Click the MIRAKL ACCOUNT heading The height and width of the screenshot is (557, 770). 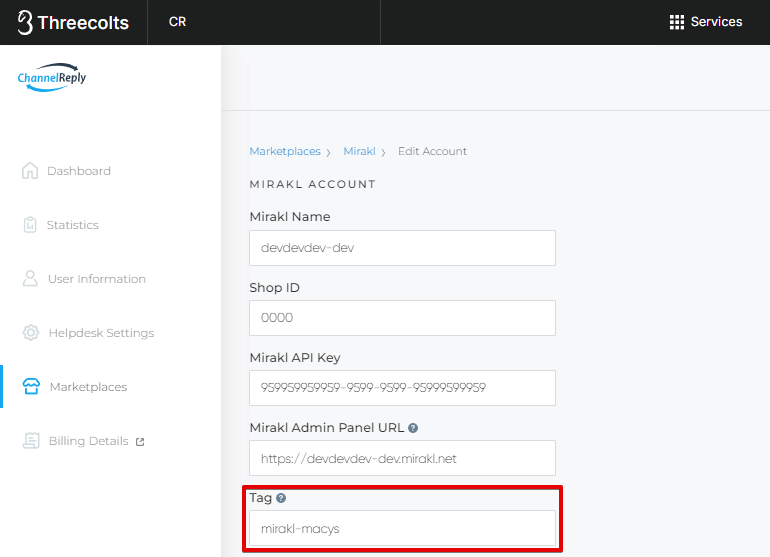click(312, 184)
